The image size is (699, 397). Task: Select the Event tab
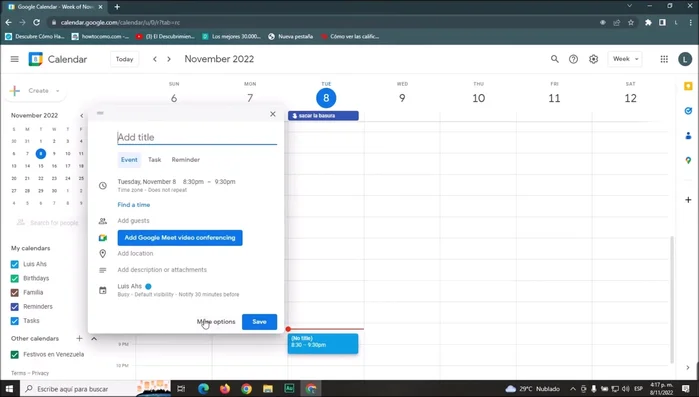(129, 160)
